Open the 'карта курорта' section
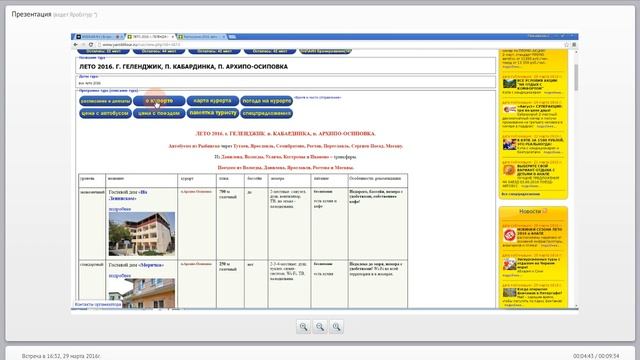 click(x=213, y=101)
